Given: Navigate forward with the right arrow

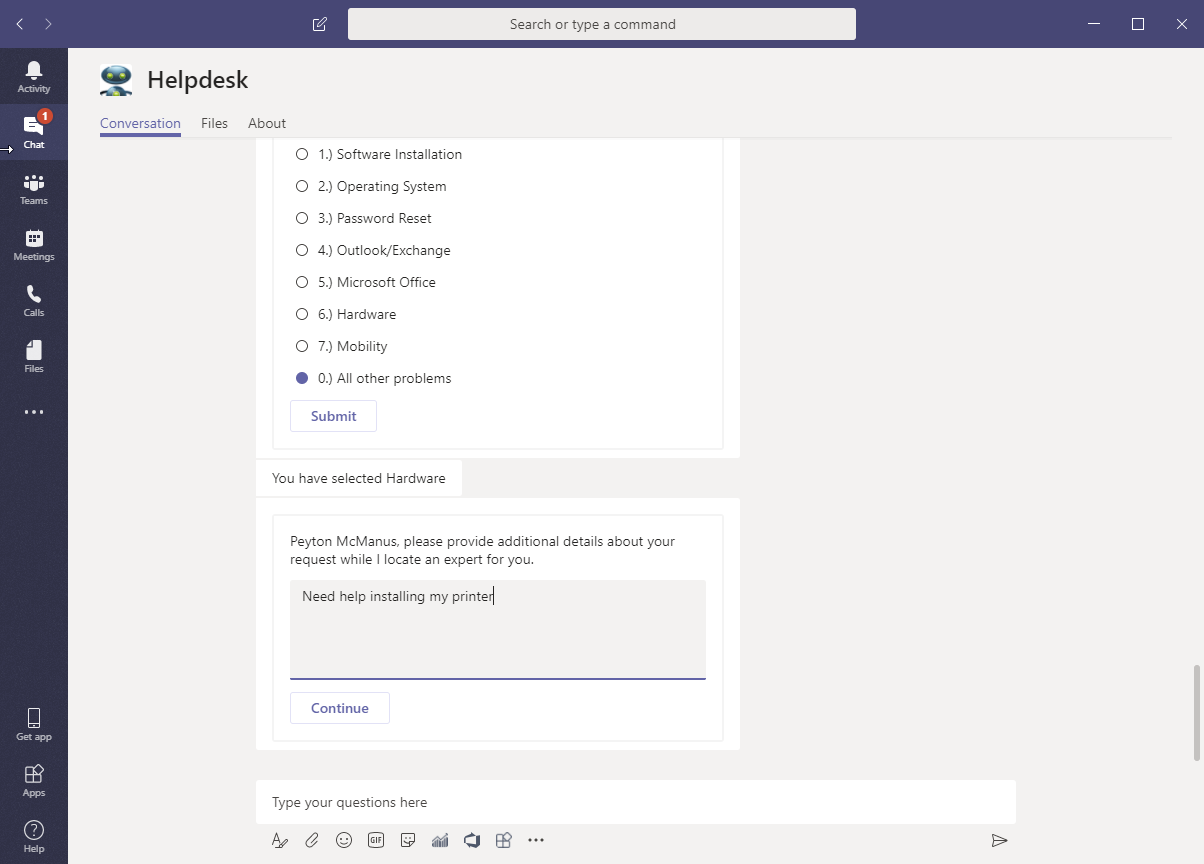Looking at the screenshot, I should click(x=48, y=24).
